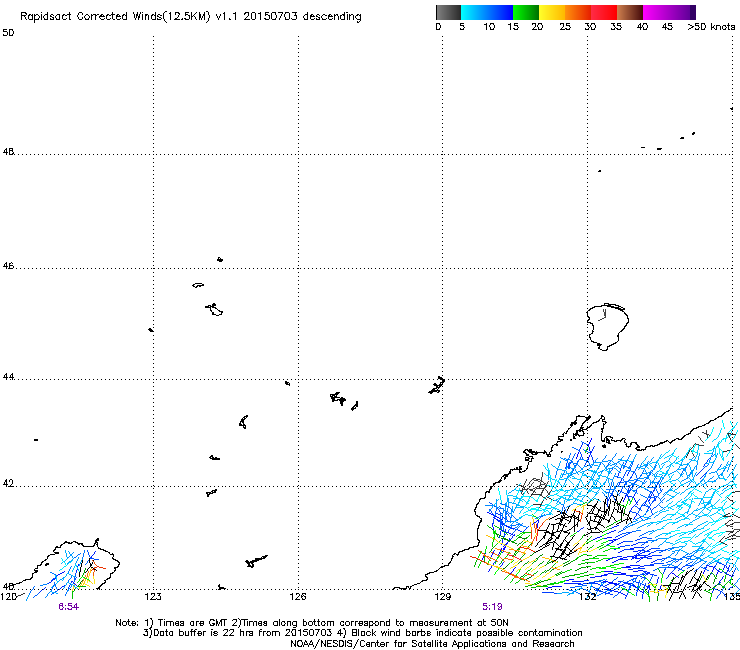This screenshot has height=650, width=740.
Task: Click the 44 latitude axis label
Action: click(x=8, y=377)
